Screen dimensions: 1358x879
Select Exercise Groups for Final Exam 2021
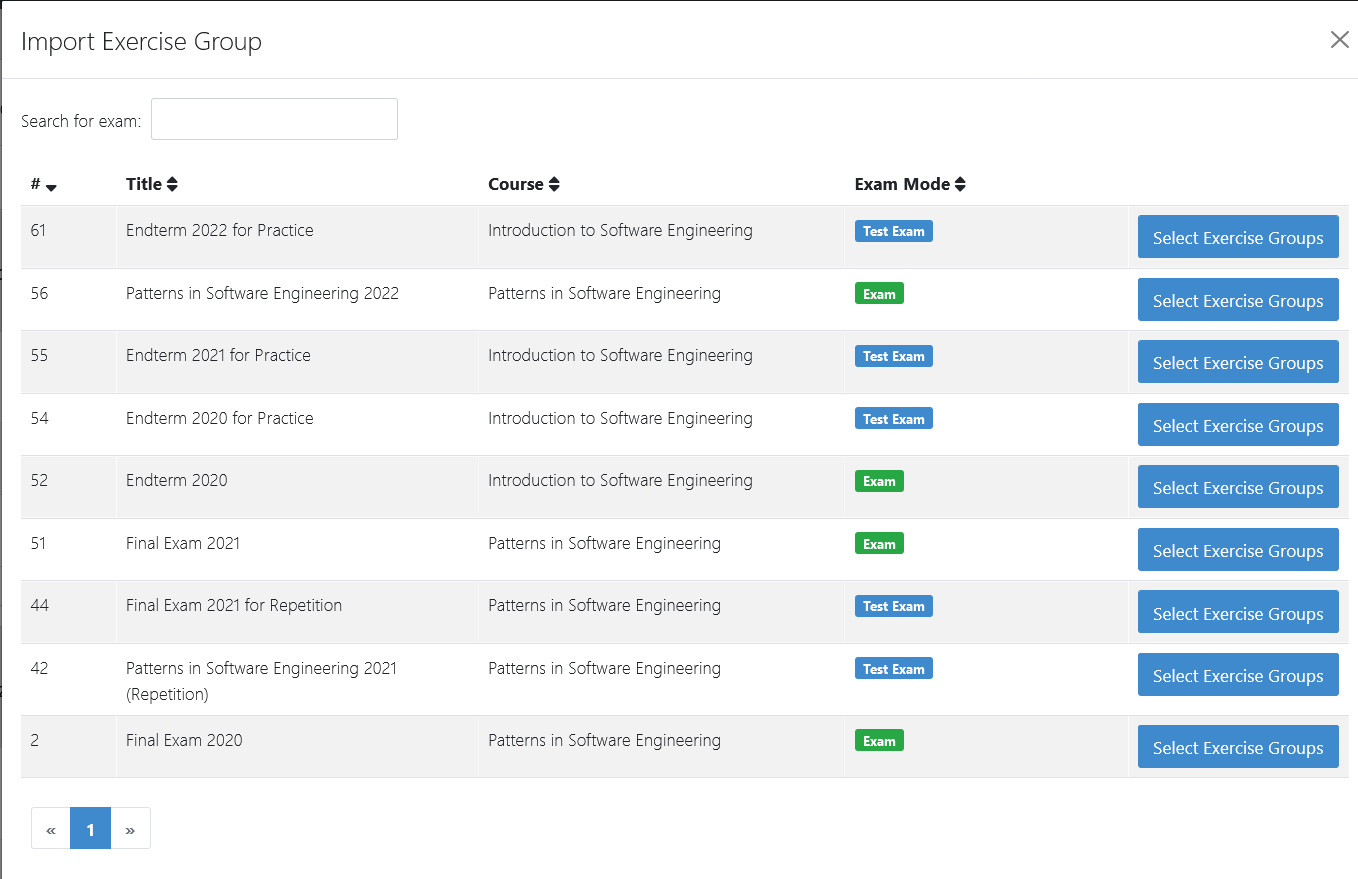1237,551
